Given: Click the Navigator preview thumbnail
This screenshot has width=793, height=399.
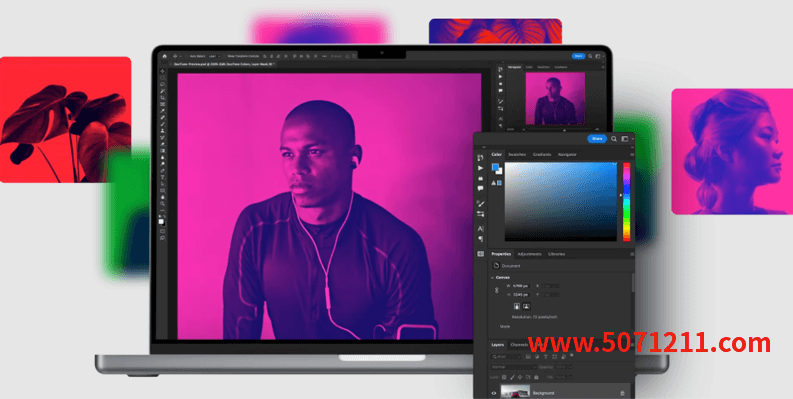Looking at the screenshot, I should click(555, 98).
